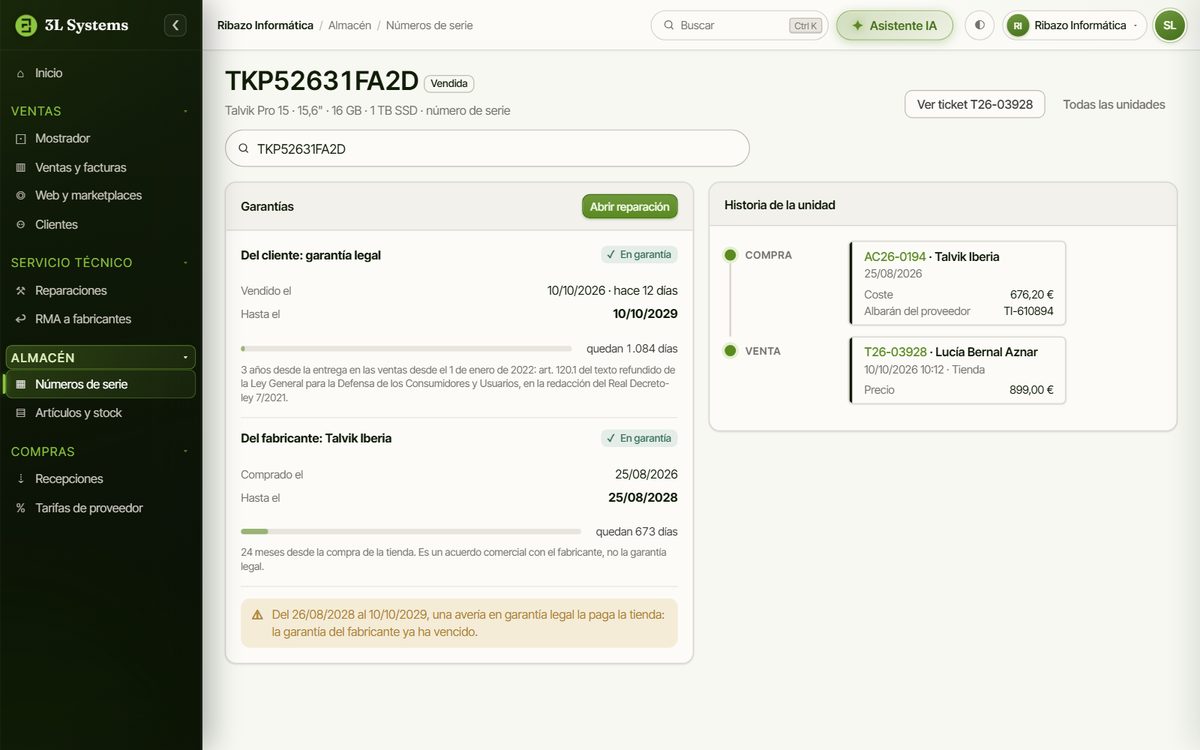Click the price value 899,00 €
The width and height of the screenshot is (1200, 750).
click(x=1031, y=390)
